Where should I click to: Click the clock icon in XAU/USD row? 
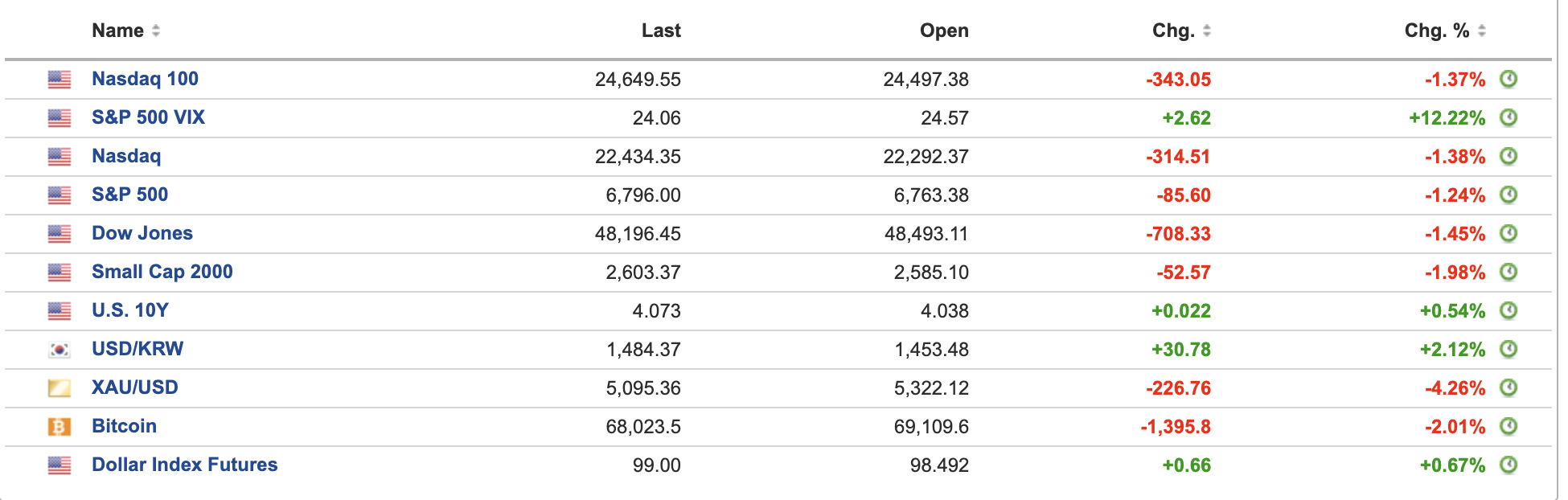pyautogui.click(x=1508, y=387)
